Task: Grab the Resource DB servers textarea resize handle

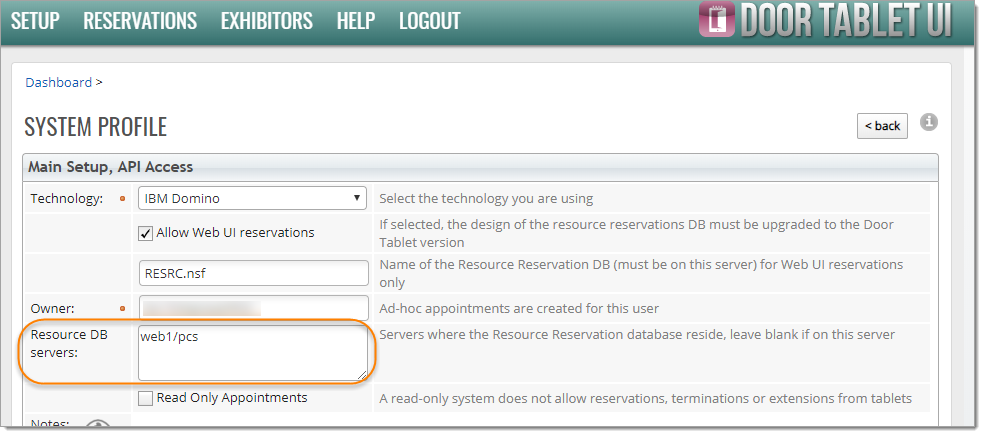Action: [x=361, y=375]
